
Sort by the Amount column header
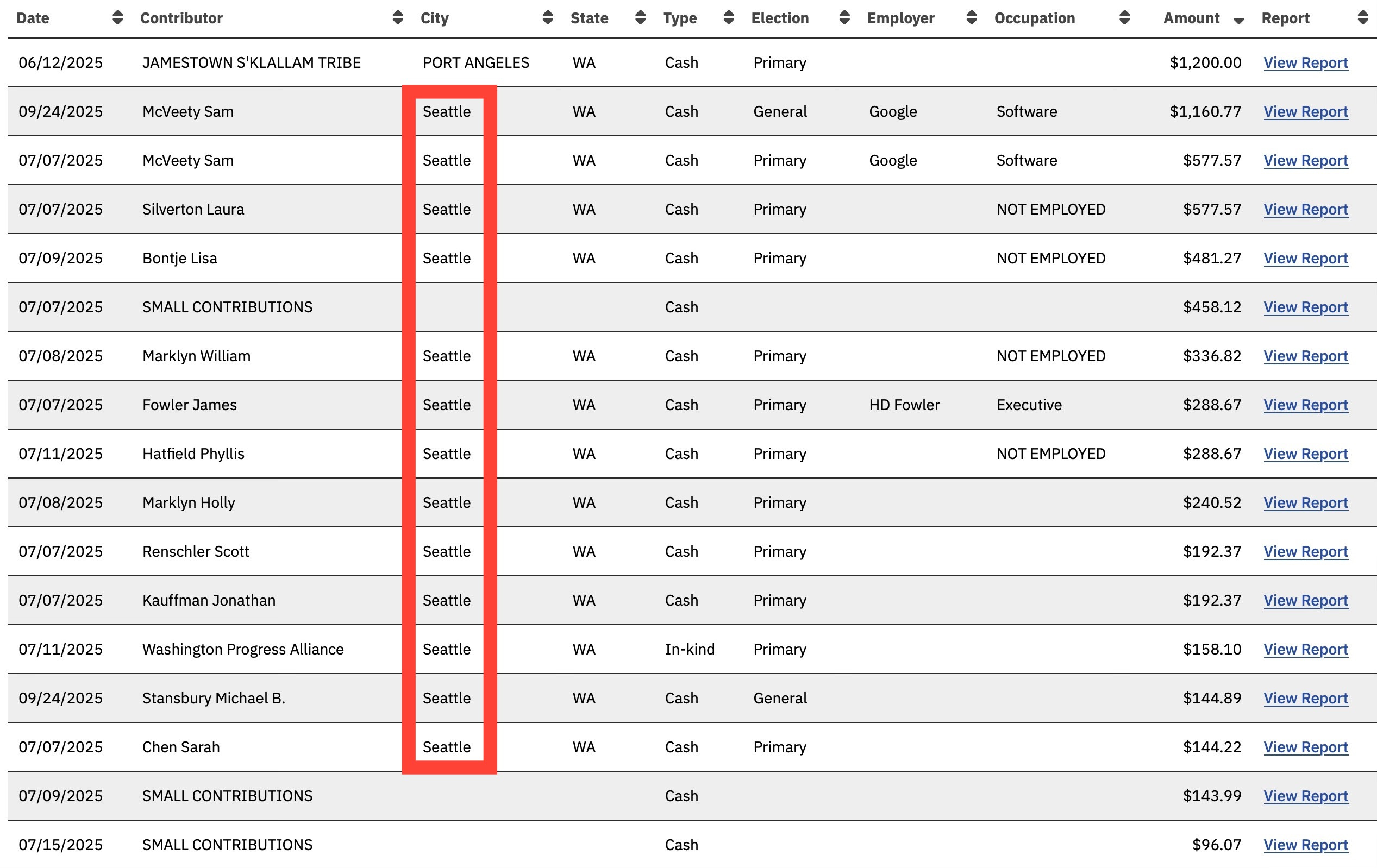[x=1191, y=18]
